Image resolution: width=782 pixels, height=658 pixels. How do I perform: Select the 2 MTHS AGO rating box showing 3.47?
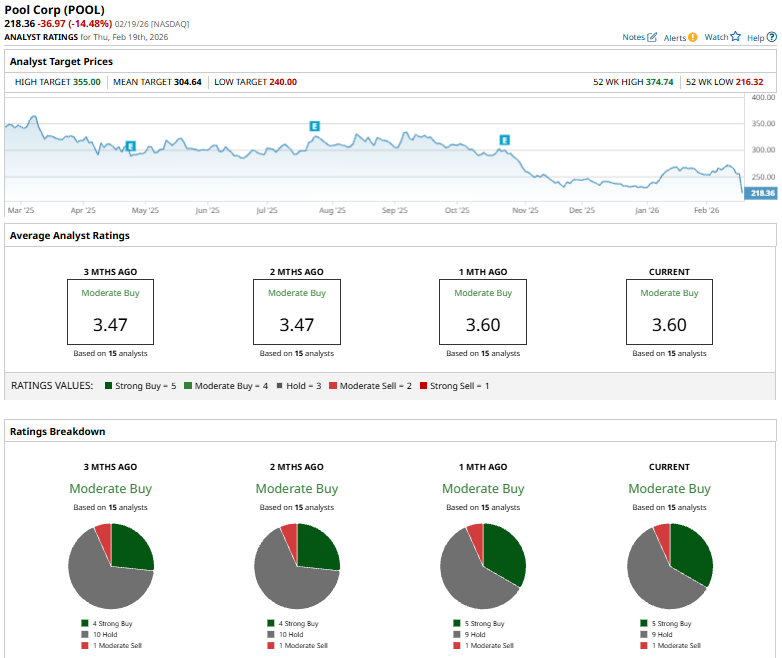pos(296,312)
